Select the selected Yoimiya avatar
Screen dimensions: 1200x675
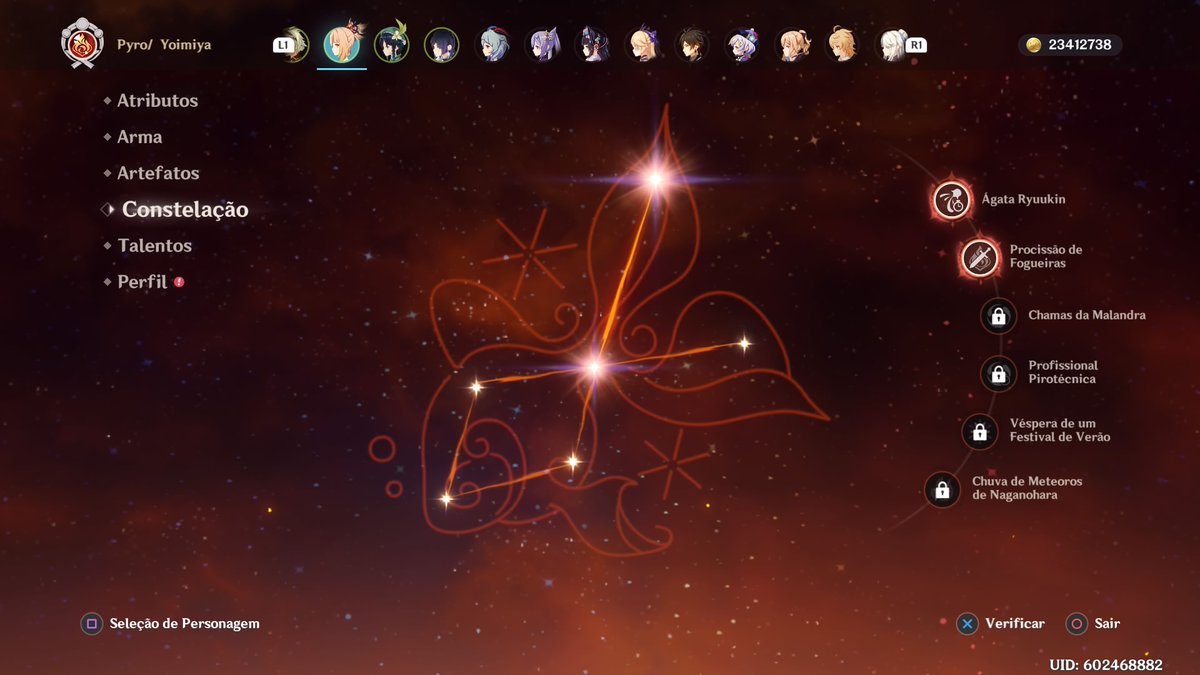(342, 44)
